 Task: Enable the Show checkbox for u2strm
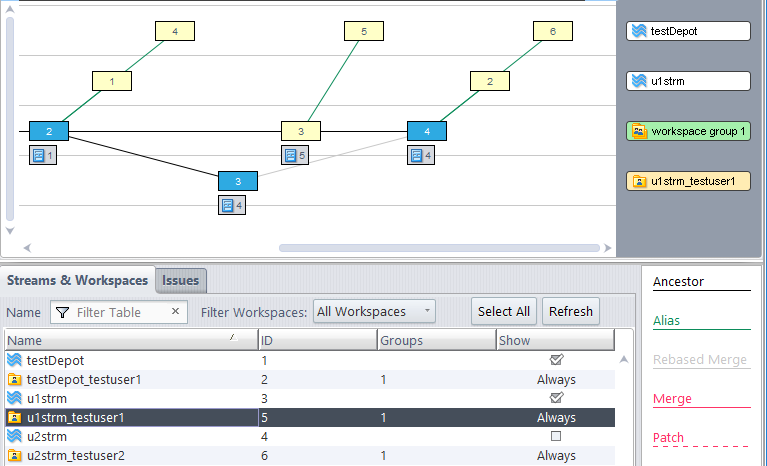pyautogui.click(x=556, y=436)
